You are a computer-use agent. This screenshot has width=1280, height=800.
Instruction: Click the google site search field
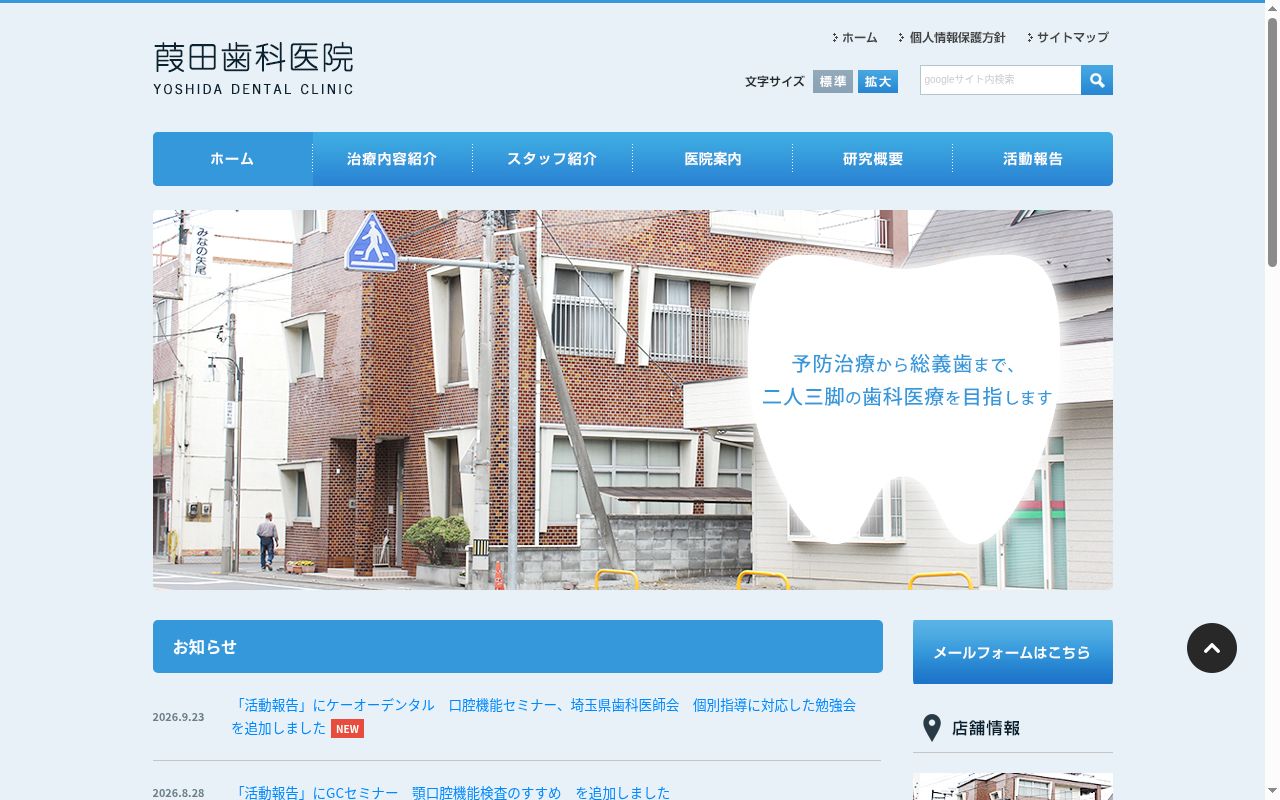pos(1000,80)
